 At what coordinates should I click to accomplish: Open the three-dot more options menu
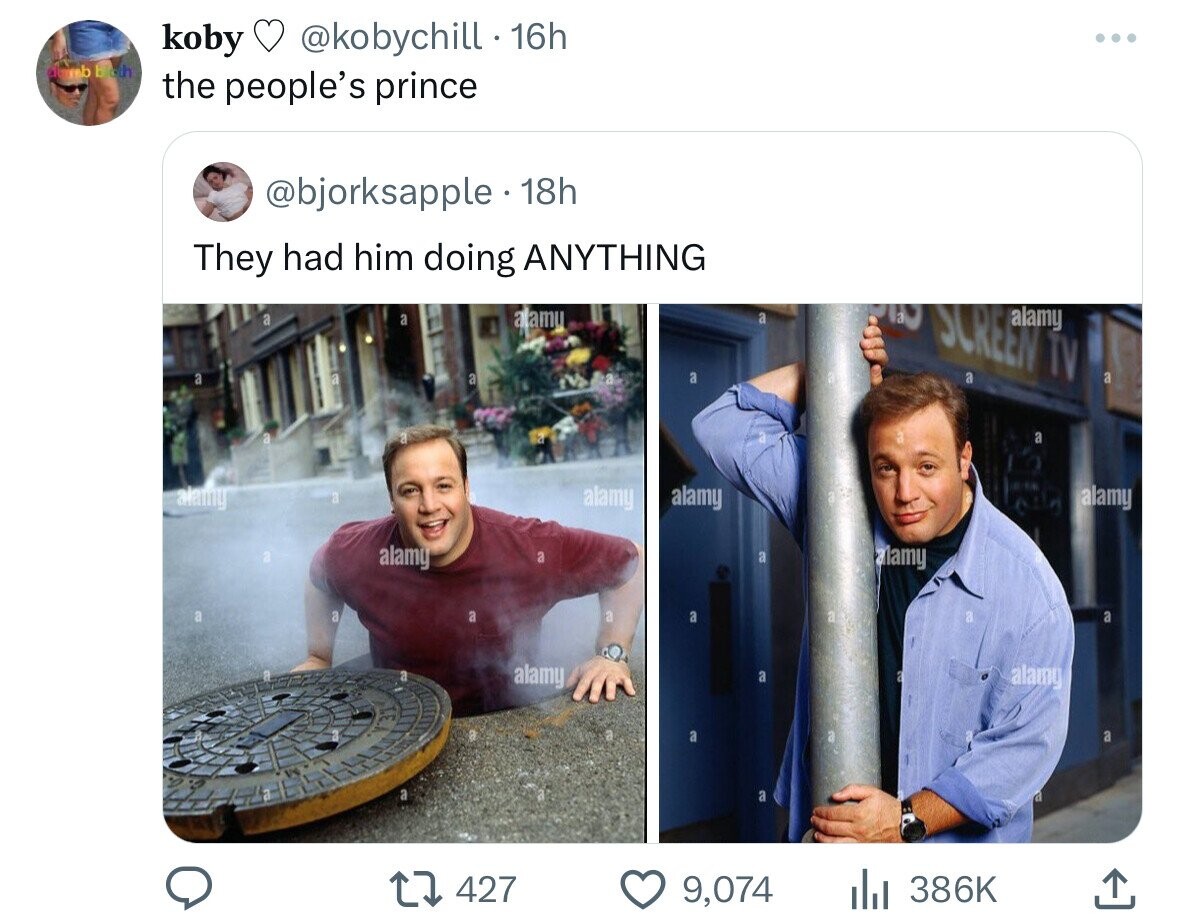(1116, 38)
